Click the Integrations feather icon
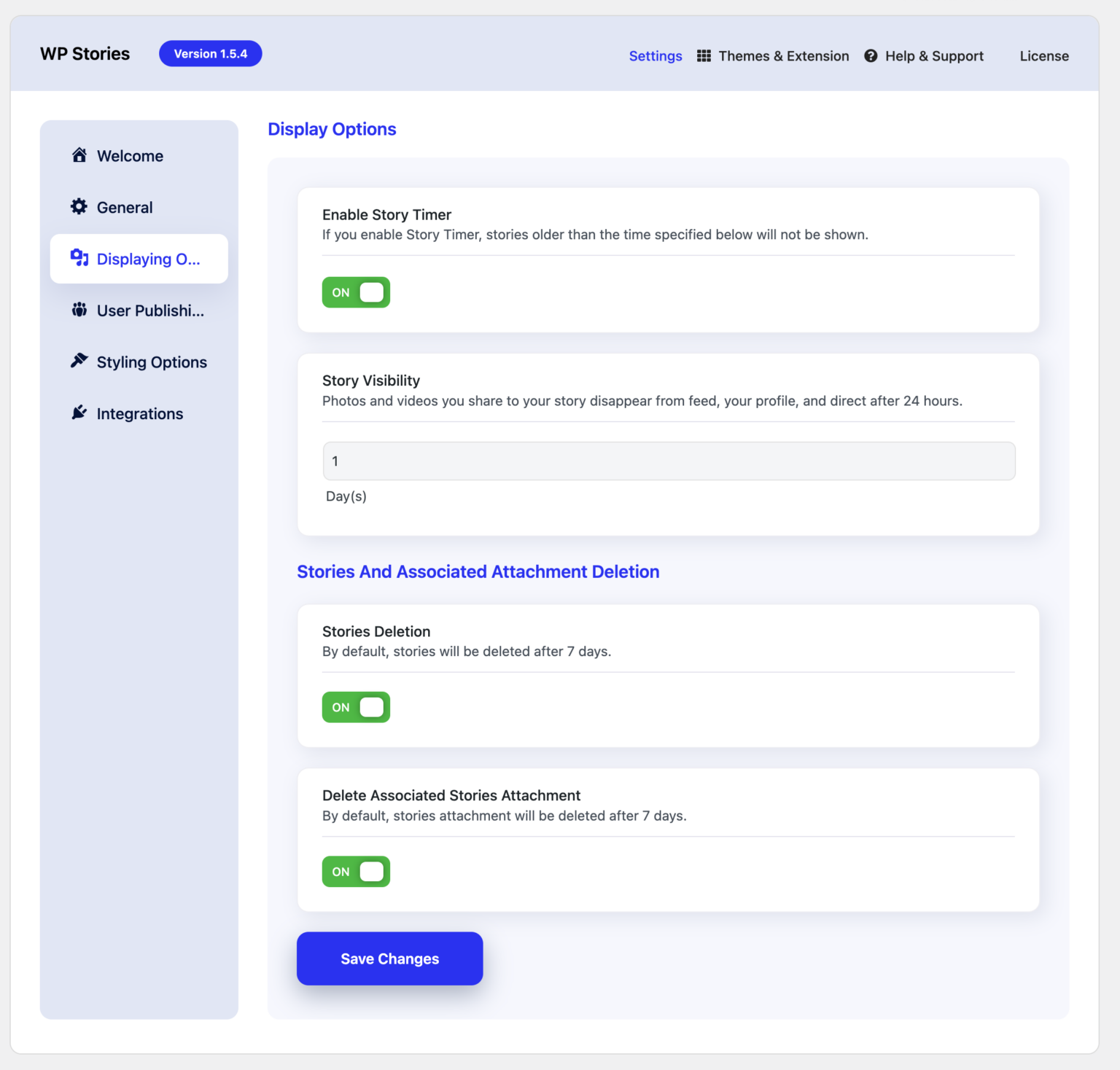Image resolution: width=1120 pixels, height=1070 pixels. coord(79,412)
